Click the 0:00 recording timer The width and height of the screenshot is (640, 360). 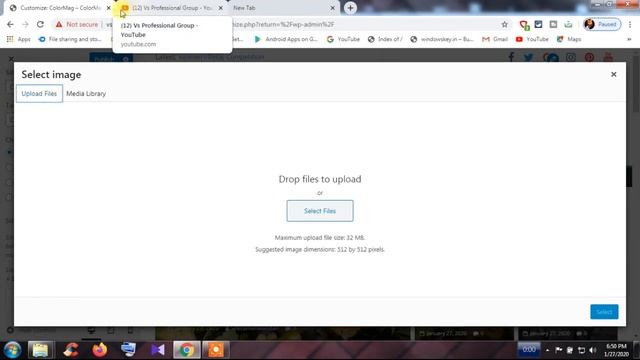point(529,350)
